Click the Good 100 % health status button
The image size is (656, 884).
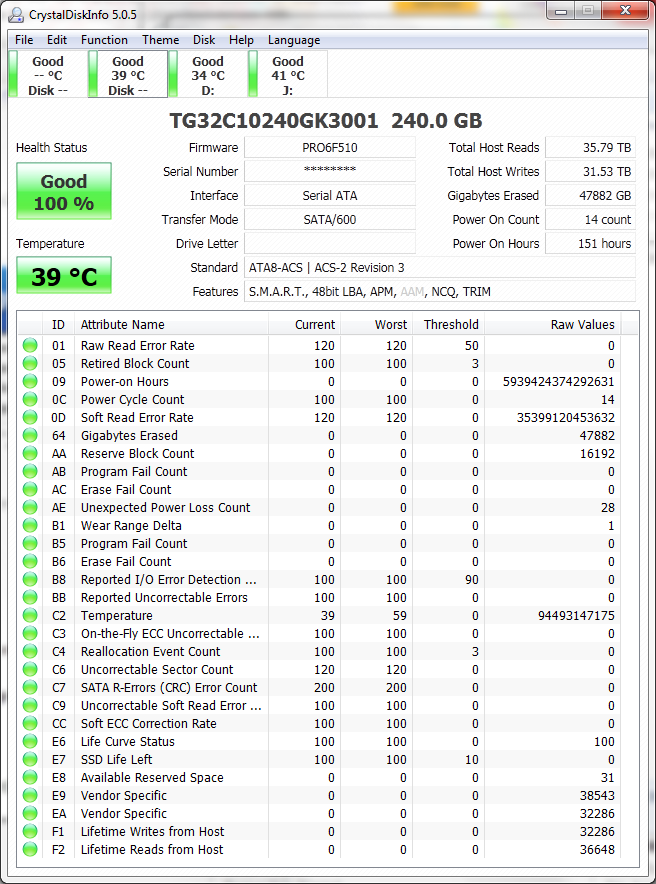tap(64, 192)
